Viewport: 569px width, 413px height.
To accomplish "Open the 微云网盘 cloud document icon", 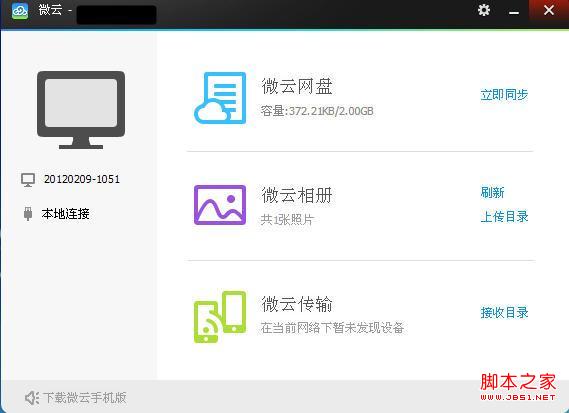I will tap(220, 98).
